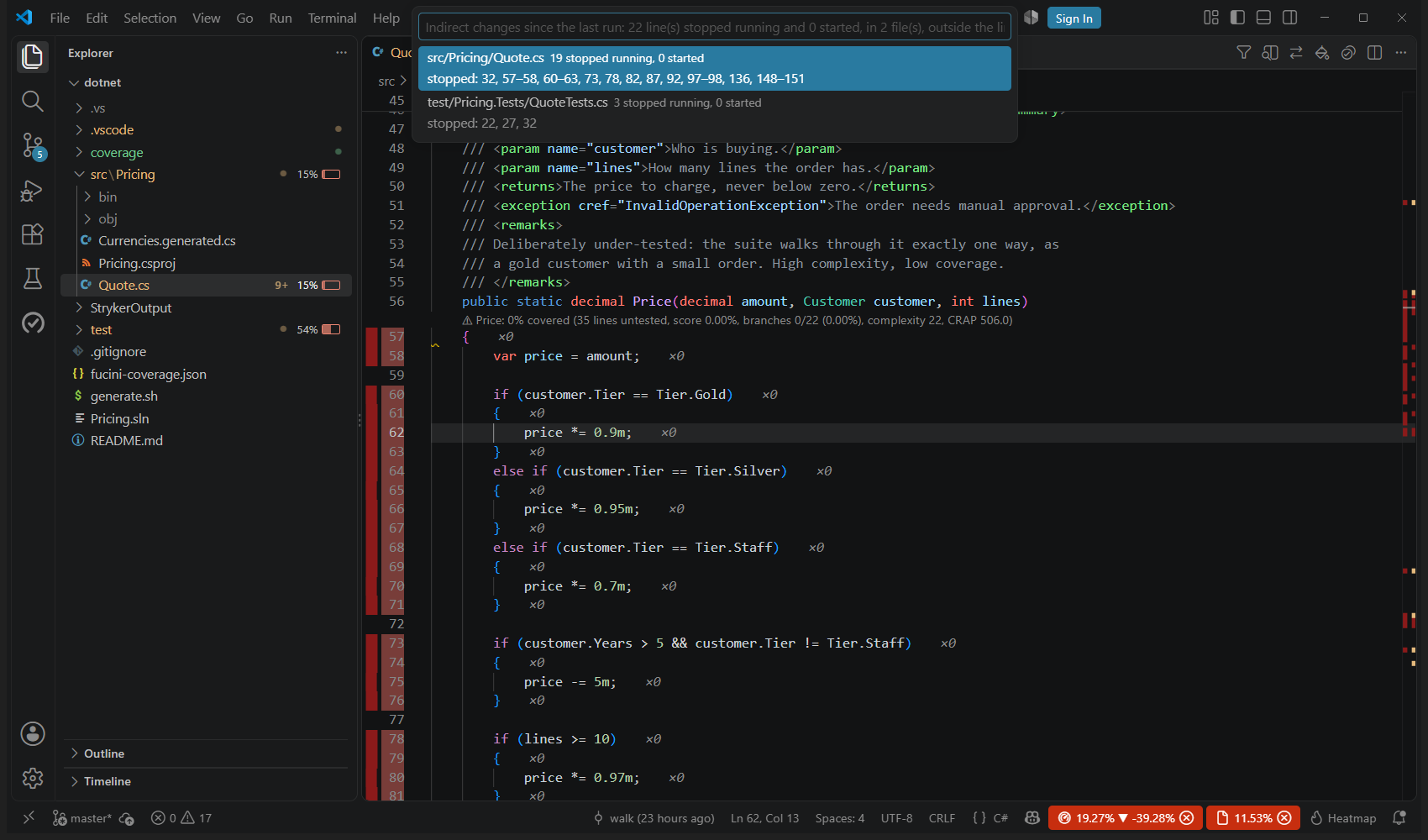Click the filter funnel icon in editor toolbar
This screenshot has width=1428, height=840.
point(1244,52)
